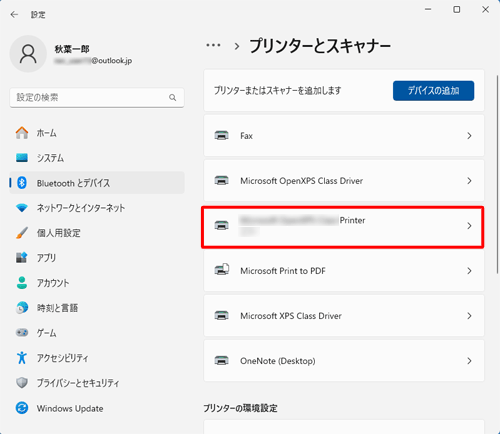Click the Windows Update sync icon
500x434 pixels.
22,408
